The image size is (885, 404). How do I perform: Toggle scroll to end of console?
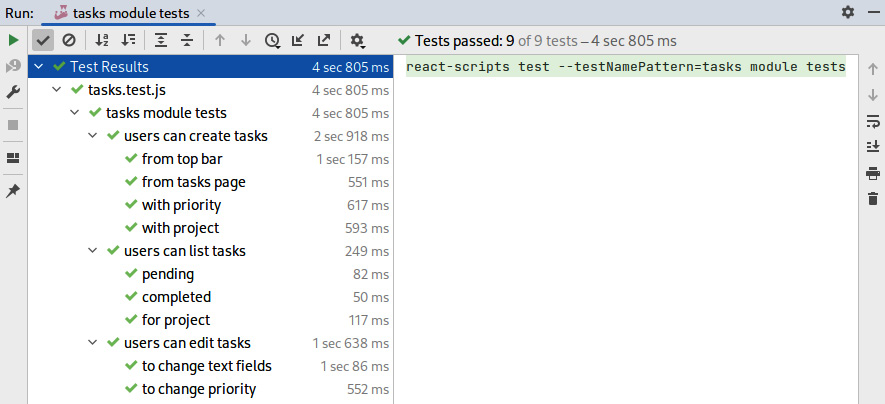pos(873,147)
